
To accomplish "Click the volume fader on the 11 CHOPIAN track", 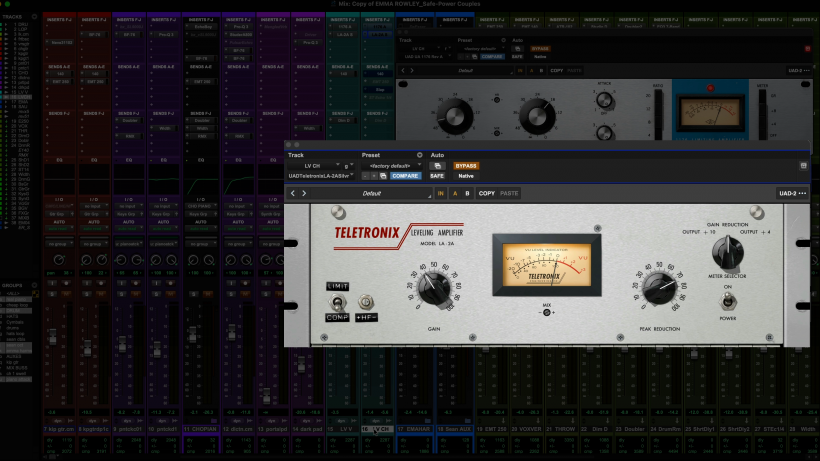I will 193,335.
